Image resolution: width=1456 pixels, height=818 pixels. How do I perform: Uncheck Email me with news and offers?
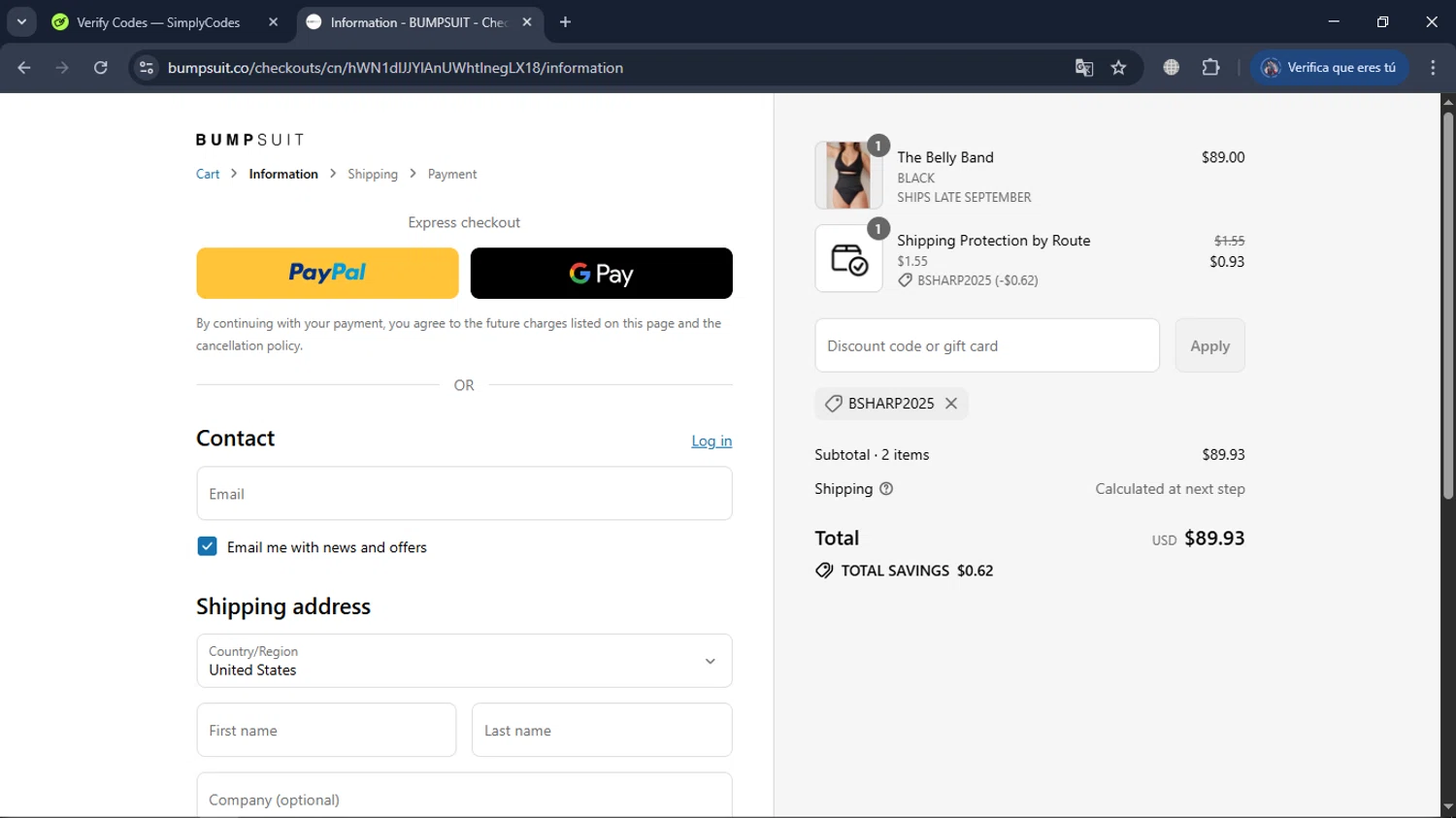tap(207, 546)
